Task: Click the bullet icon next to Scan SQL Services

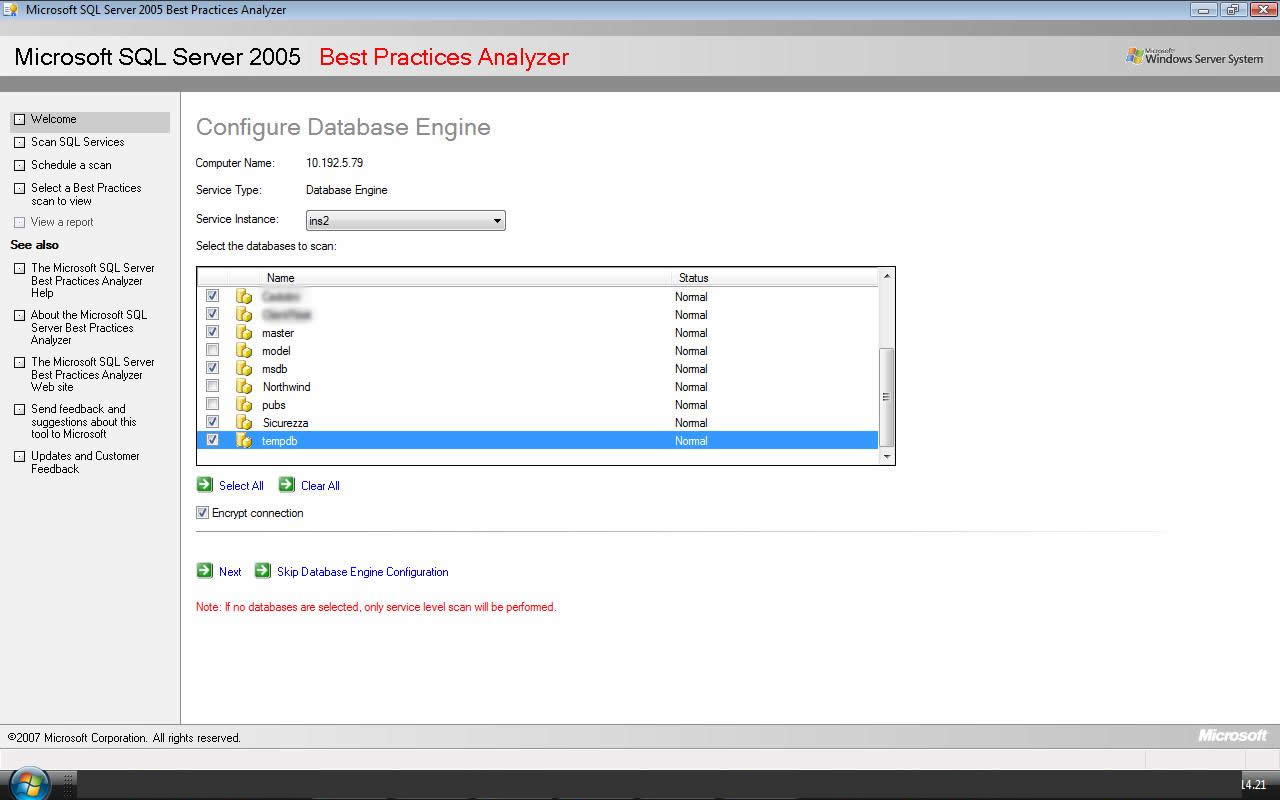Action: (x=19, y=142)
